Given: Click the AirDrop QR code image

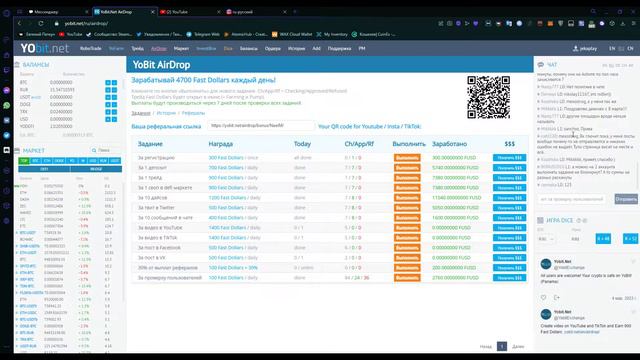Looking at the screenshot, I should click(x=489, y=97).
